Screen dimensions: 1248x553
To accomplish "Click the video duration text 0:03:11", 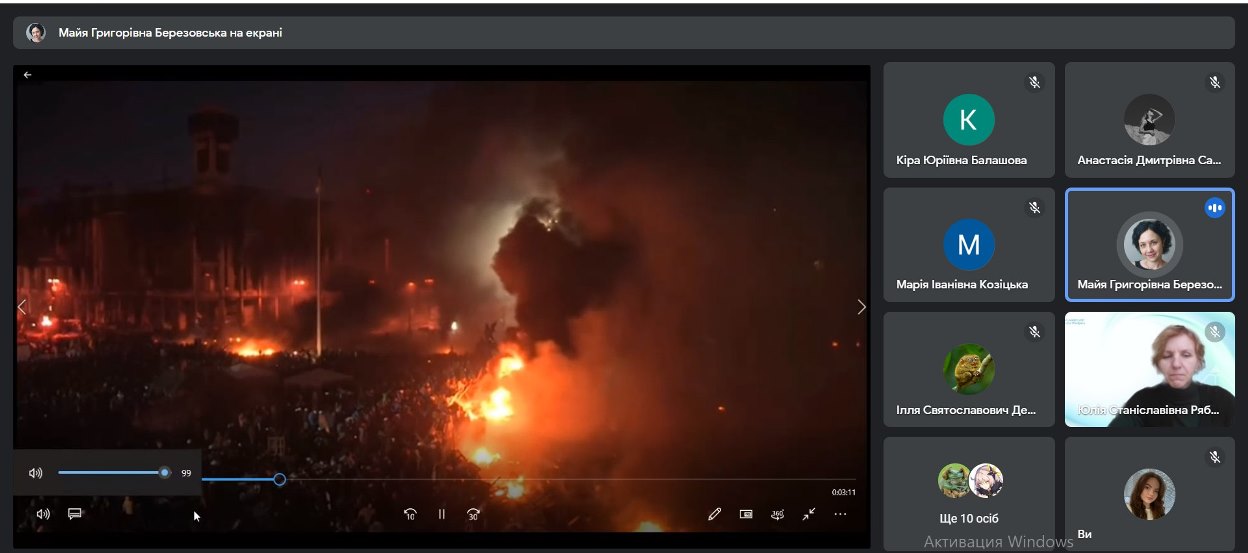I will point(844,492).
